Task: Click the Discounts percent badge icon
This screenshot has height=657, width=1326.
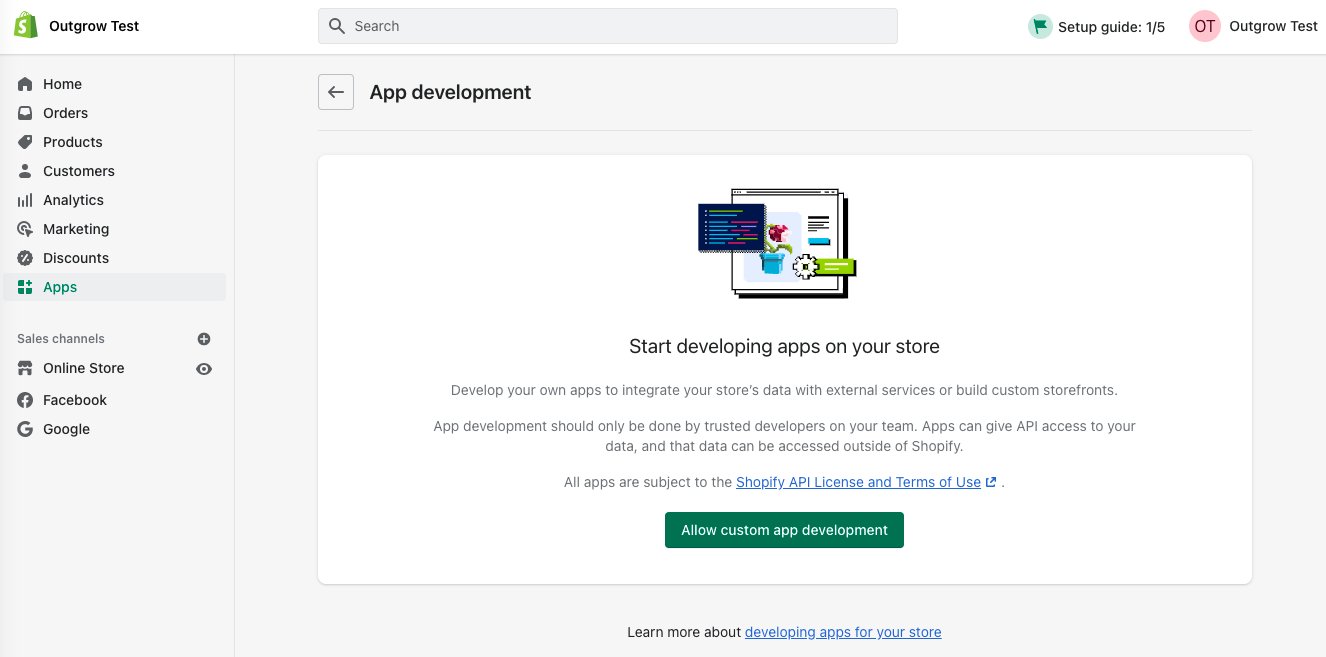Action: pos(25,258)
